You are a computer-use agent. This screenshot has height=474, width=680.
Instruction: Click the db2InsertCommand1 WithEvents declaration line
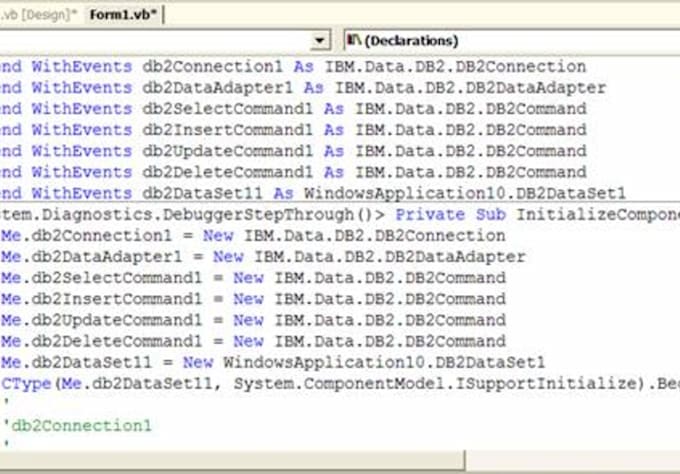(293, 130)
